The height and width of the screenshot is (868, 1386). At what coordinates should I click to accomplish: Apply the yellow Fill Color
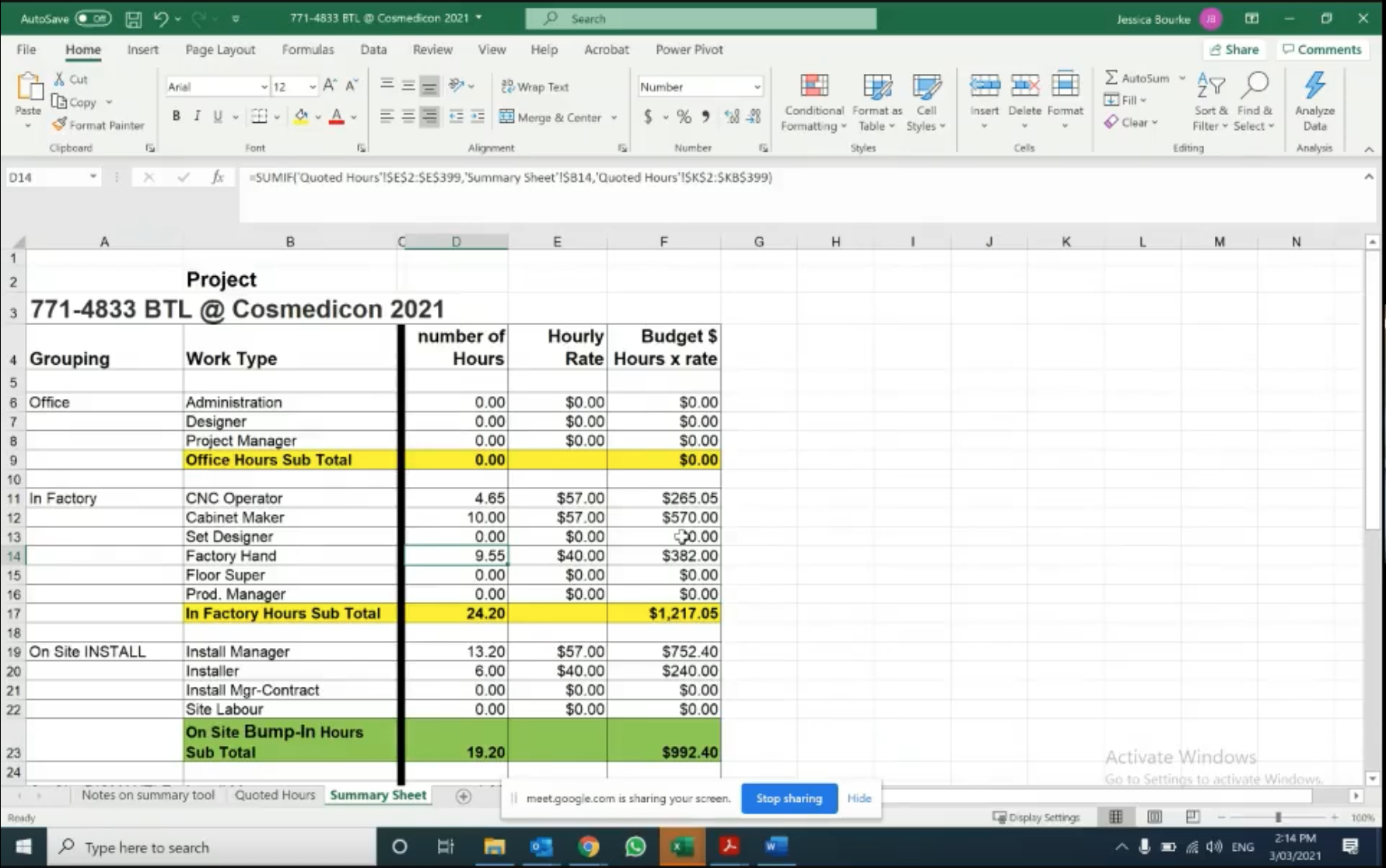click(x=301, y=117)
